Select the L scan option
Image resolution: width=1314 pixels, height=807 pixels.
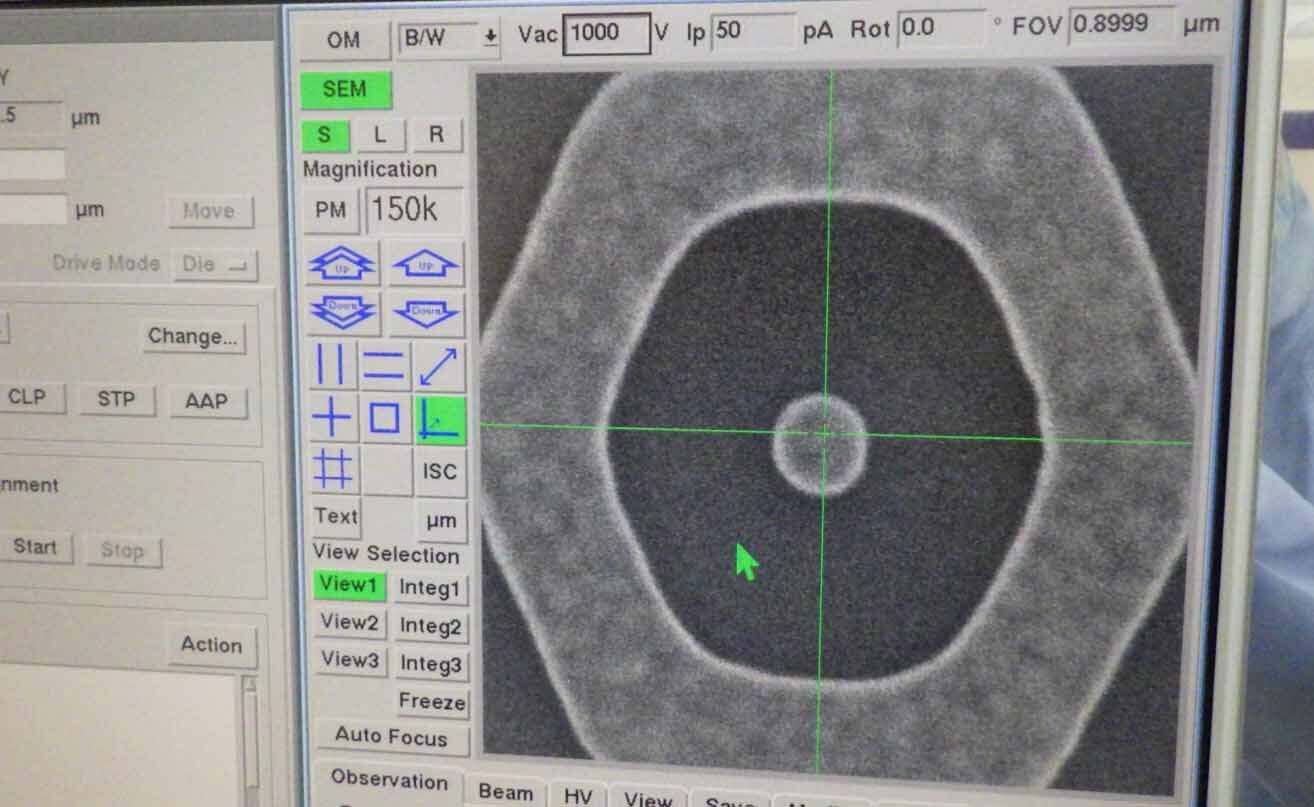tap(380, 135)
